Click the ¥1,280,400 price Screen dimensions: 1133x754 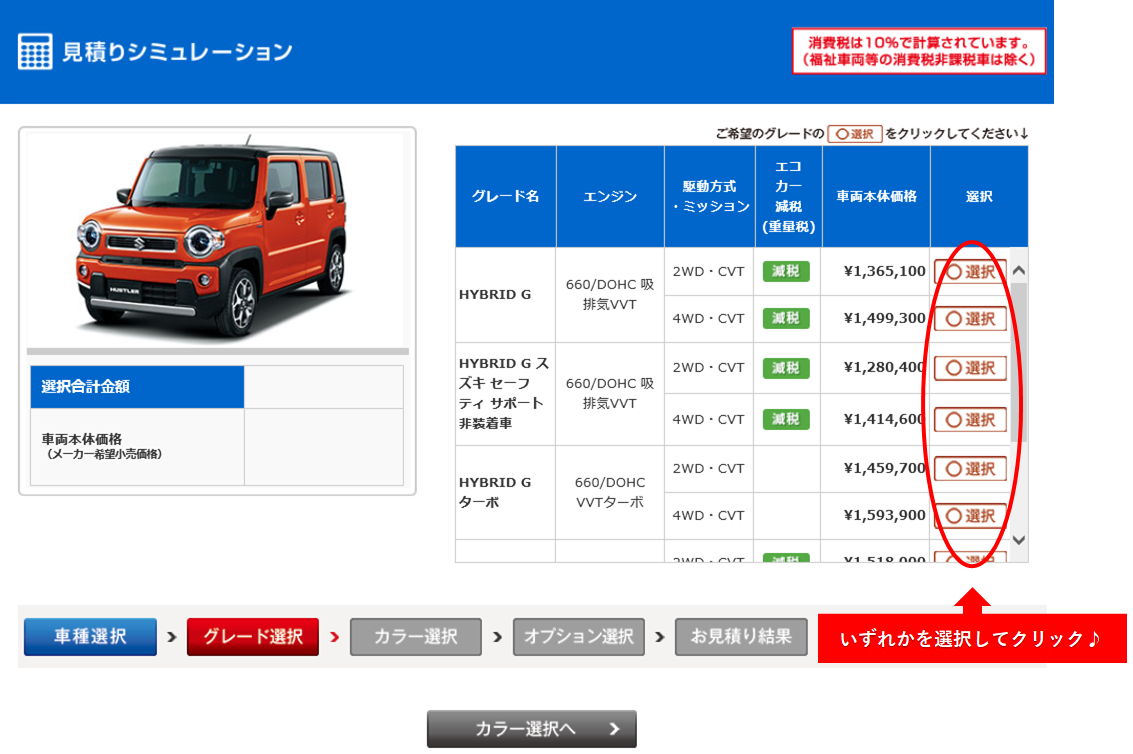[884, 368]
